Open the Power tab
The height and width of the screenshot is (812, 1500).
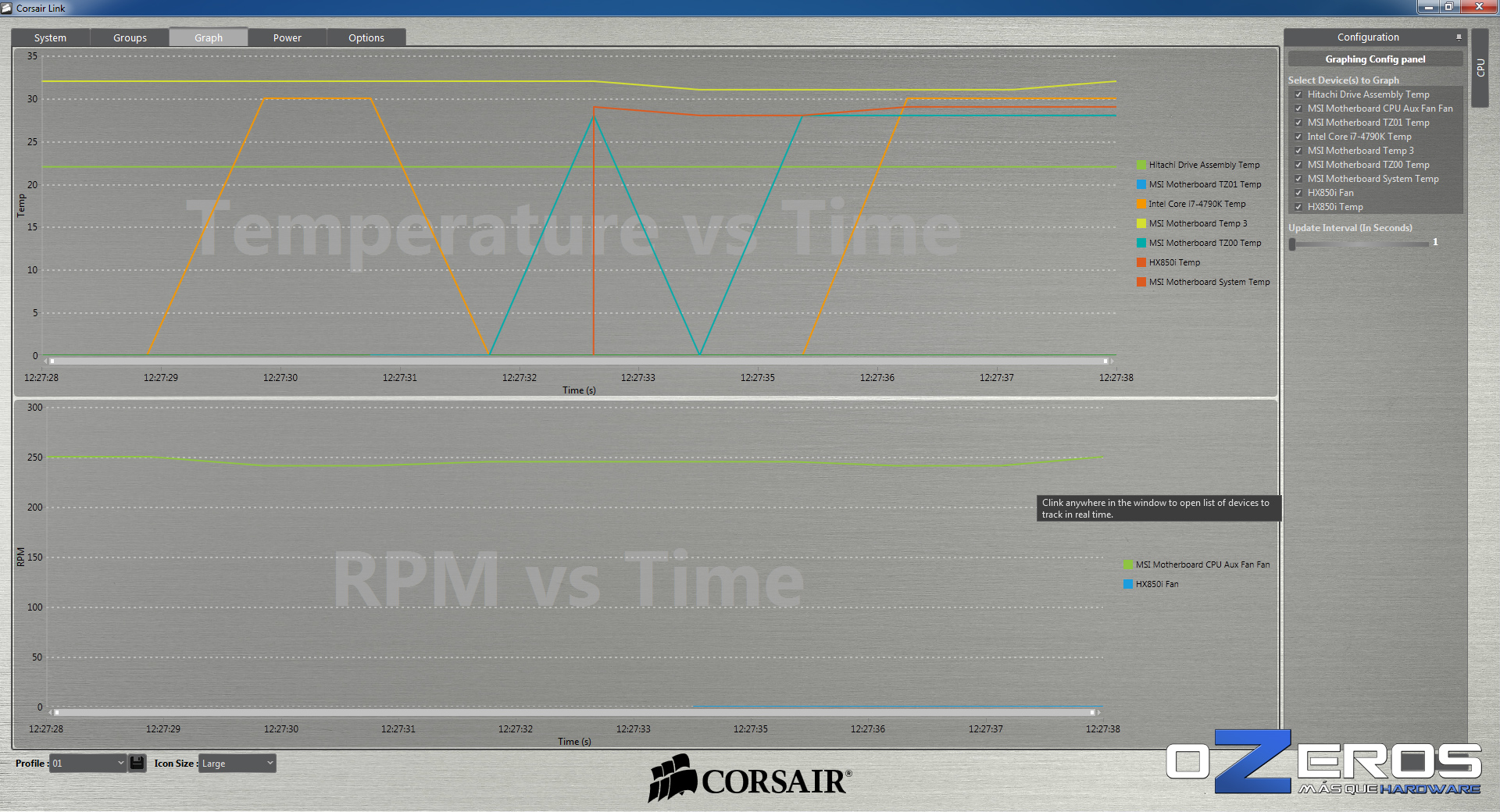[x=287, y=37]
